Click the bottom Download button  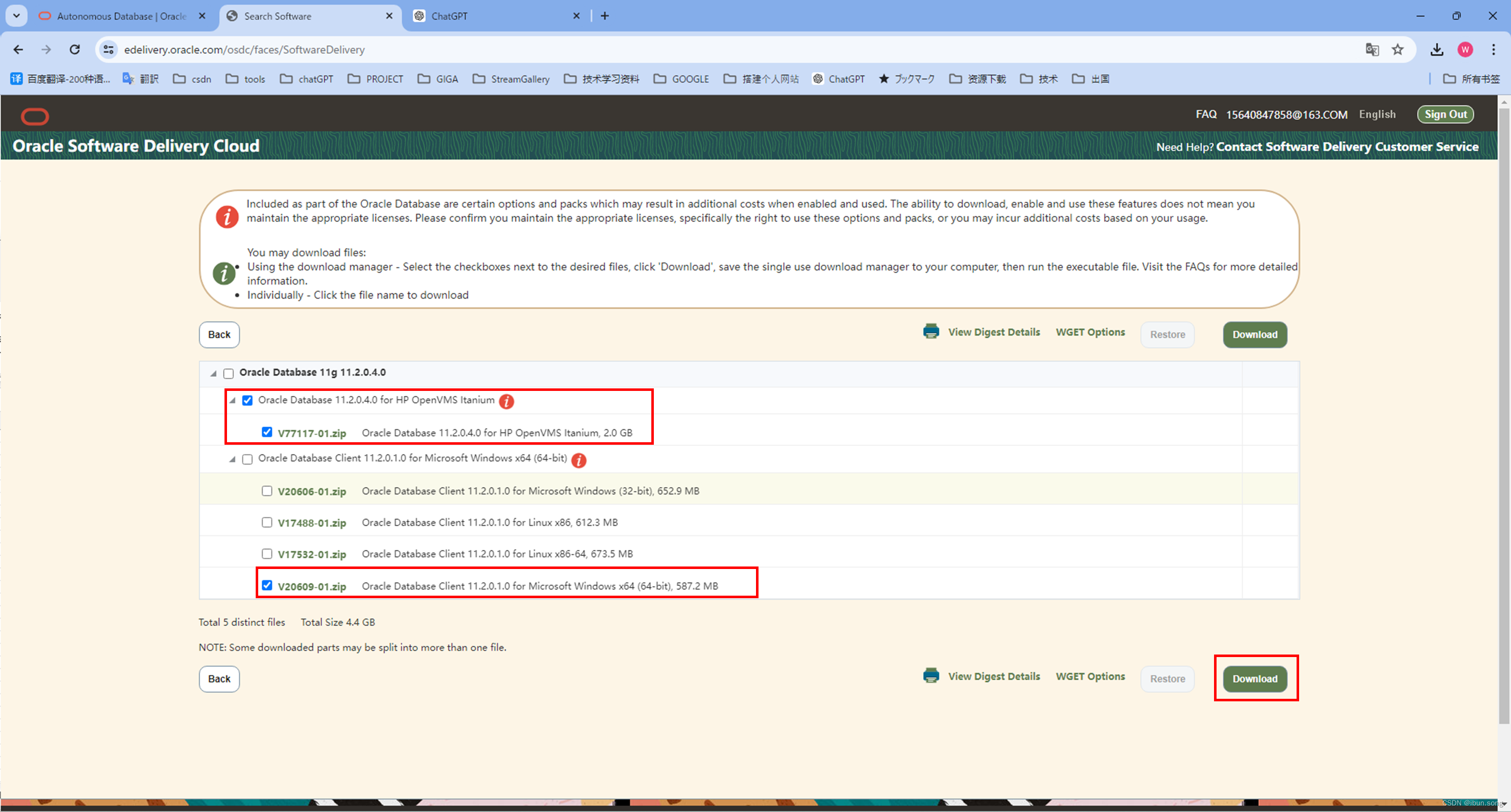tap(1255, 679)
